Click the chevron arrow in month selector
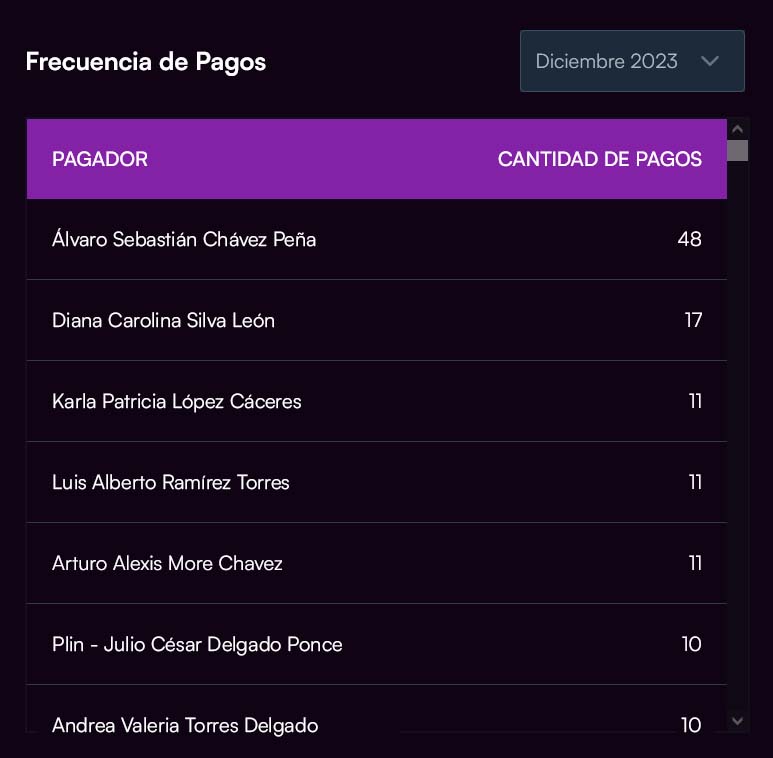Image resolution: width=773 pixels, height=758 pixels. [710, 61]
